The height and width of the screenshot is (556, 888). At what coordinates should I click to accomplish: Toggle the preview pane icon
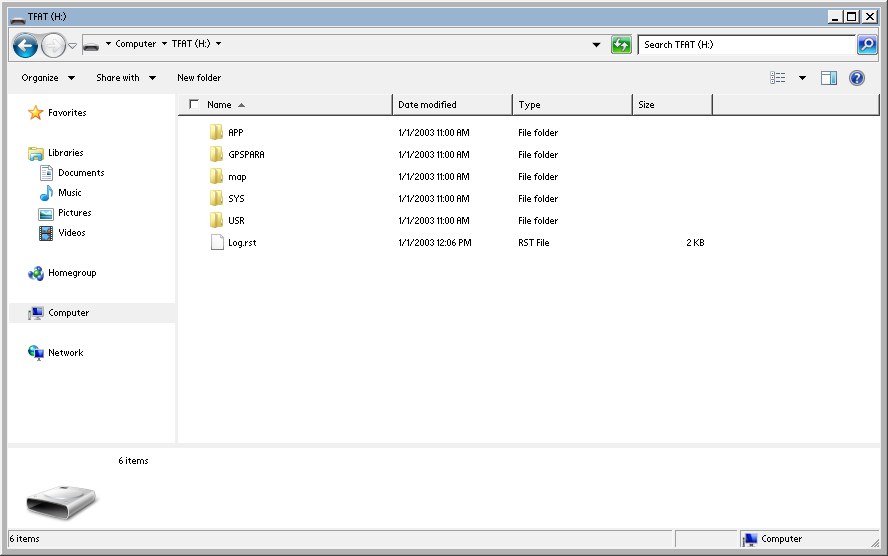(829, 78)
